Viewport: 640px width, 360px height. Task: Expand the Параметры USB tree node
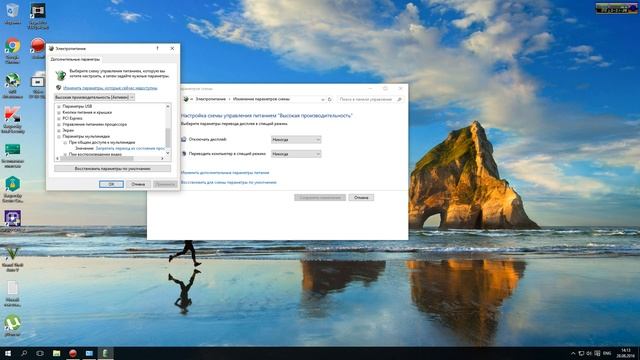59,107
